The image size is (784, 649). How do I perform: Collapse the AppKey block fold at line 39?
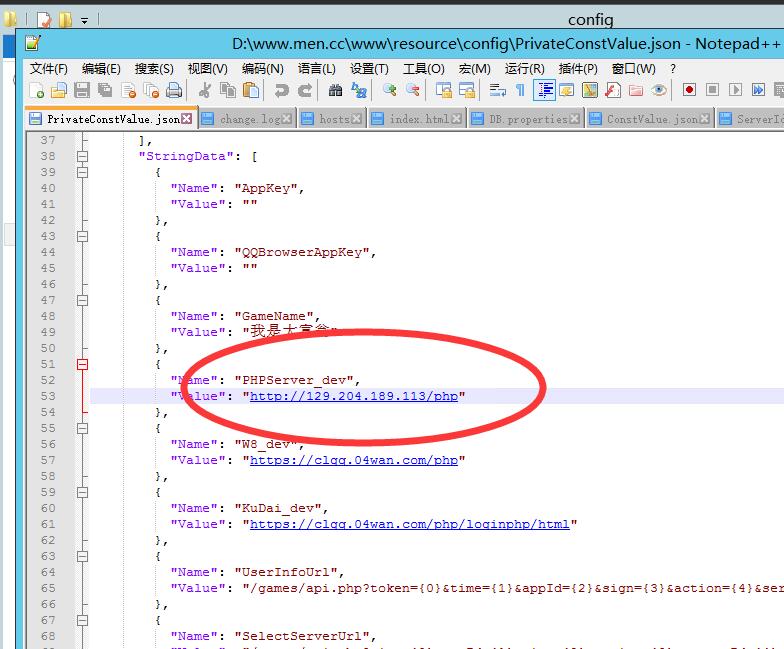(x=82, y=172)
